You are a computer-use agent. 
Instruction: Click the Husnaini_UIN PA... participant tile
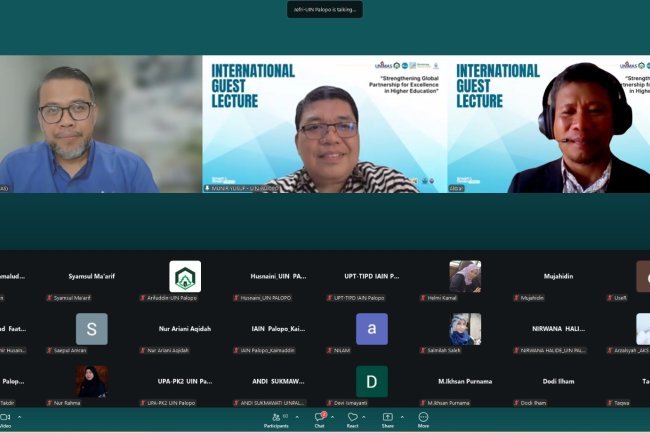(278, 276)
